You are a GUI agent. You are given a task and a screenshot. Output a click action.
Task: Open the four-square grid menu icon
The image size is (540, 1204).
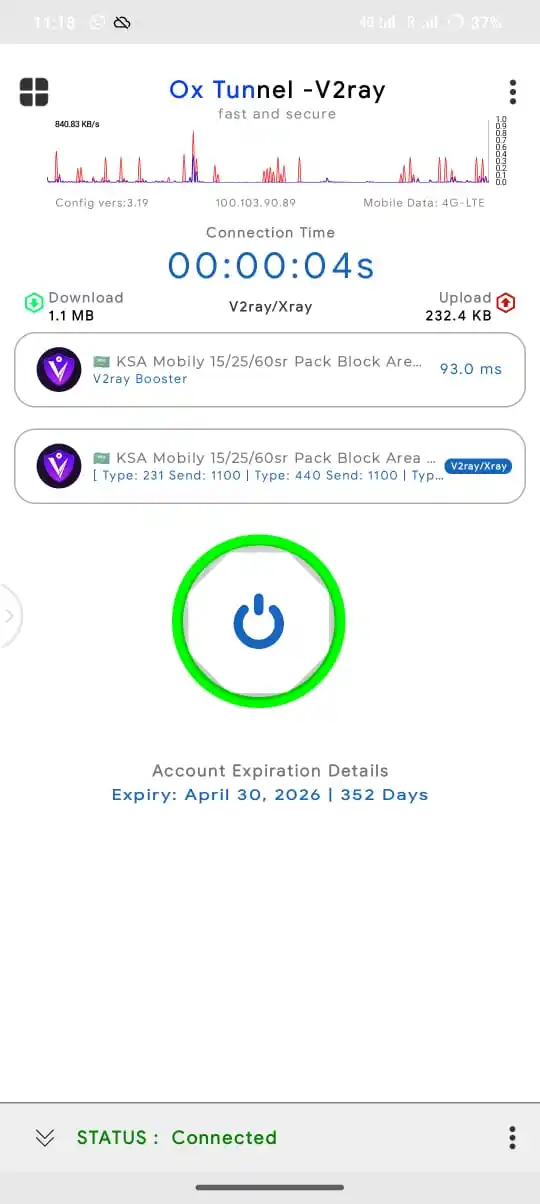point(34,92)
